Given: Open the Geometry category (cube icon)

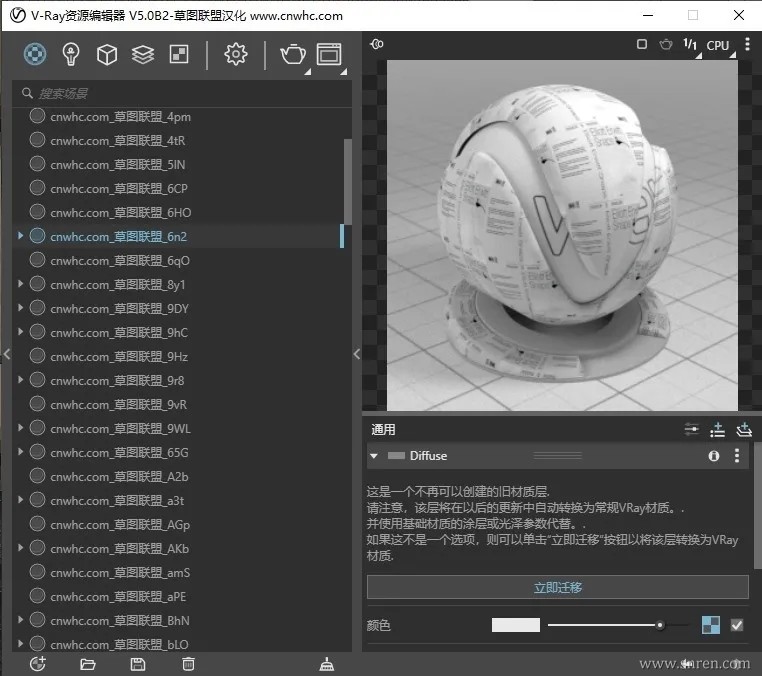Looking at the screenshot, I should [x=106, y=54].
